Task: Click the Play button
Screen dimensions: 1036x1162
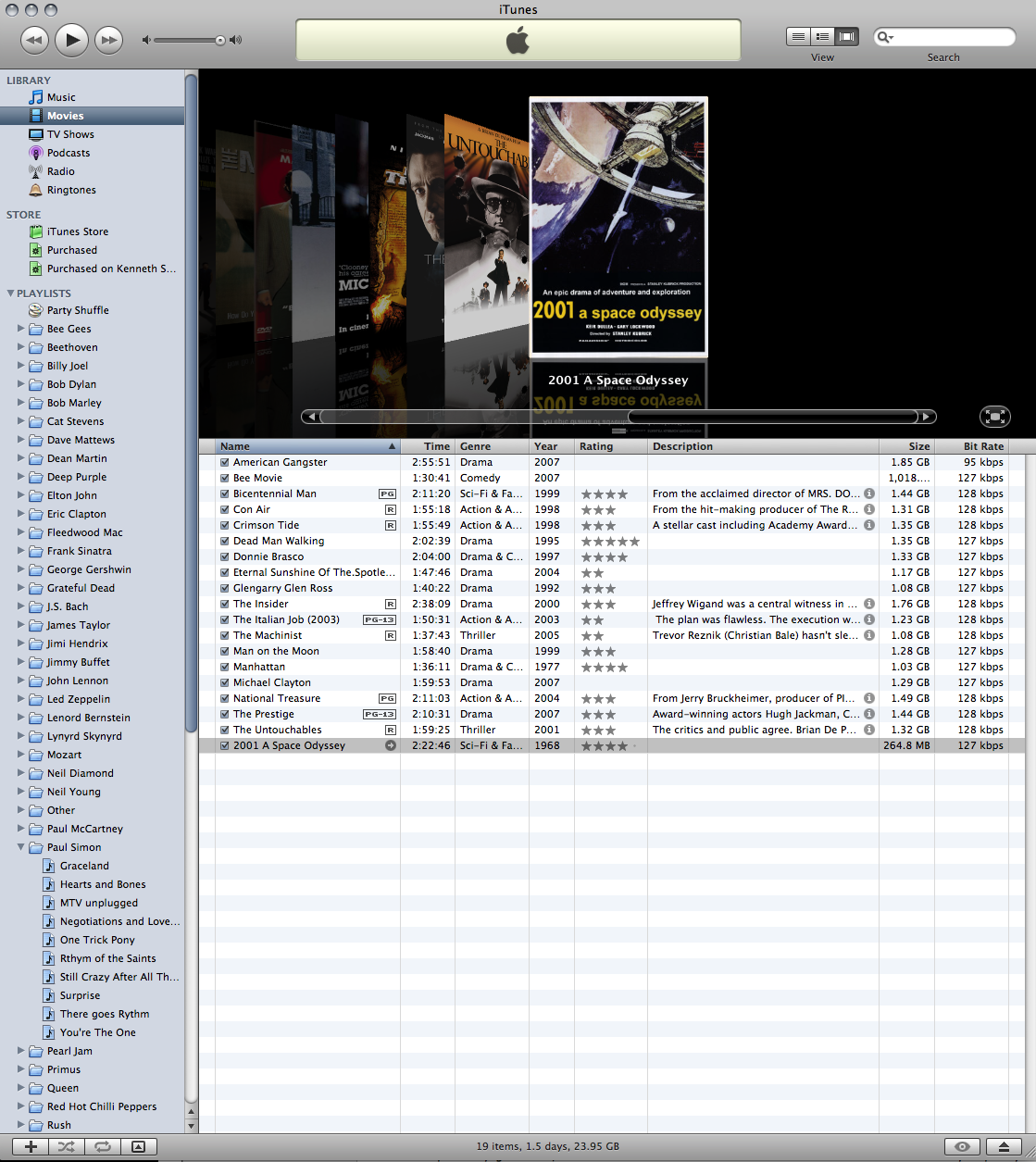Action: (x=71, y=39)
